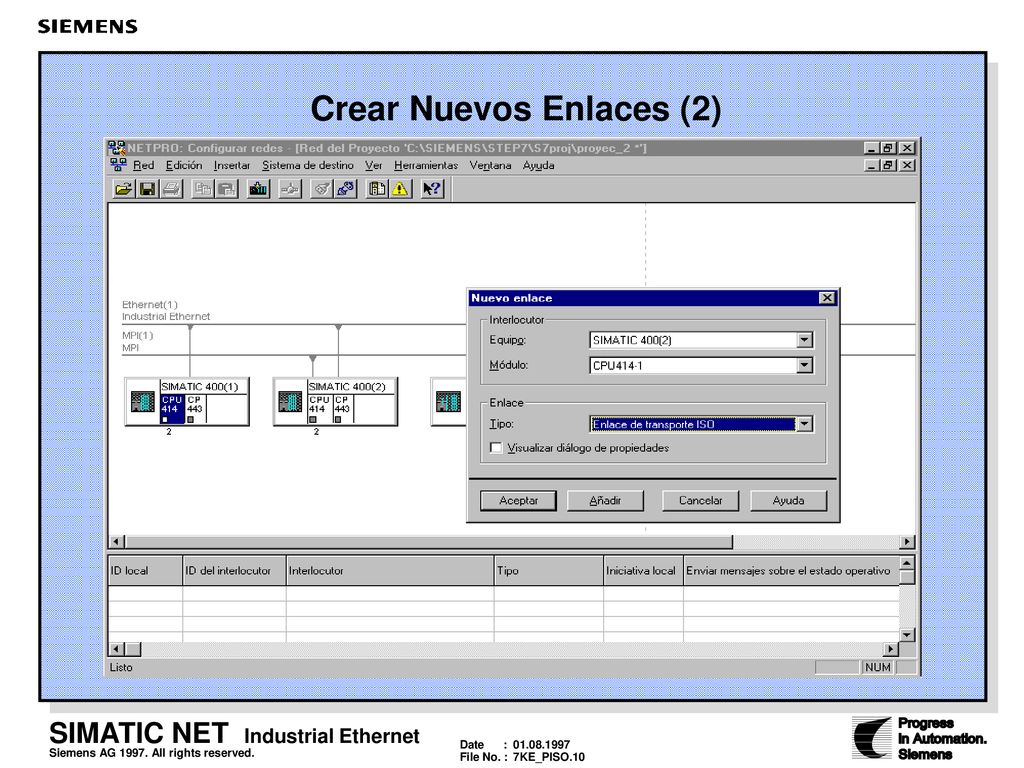1024x768 pixels.
Task: Click the document icon left of Red menu
Action: pyautogui.click(x=118, y=165)
